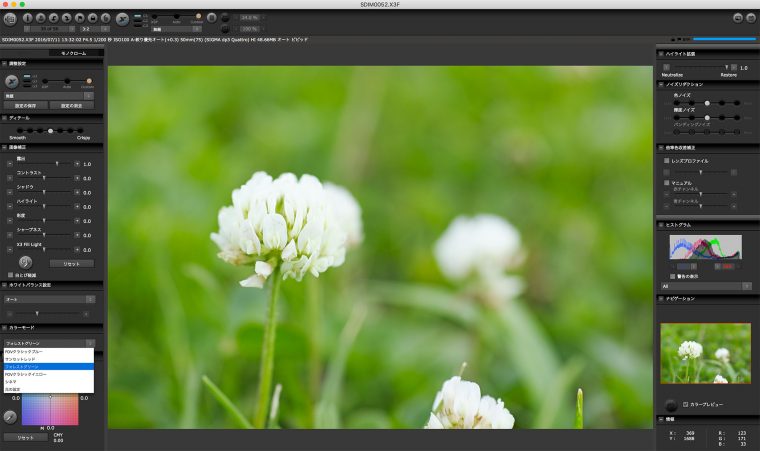Select the eyedropper tool near color wheel
This screenshot has height=451, width=760.
tap(10, 416)
